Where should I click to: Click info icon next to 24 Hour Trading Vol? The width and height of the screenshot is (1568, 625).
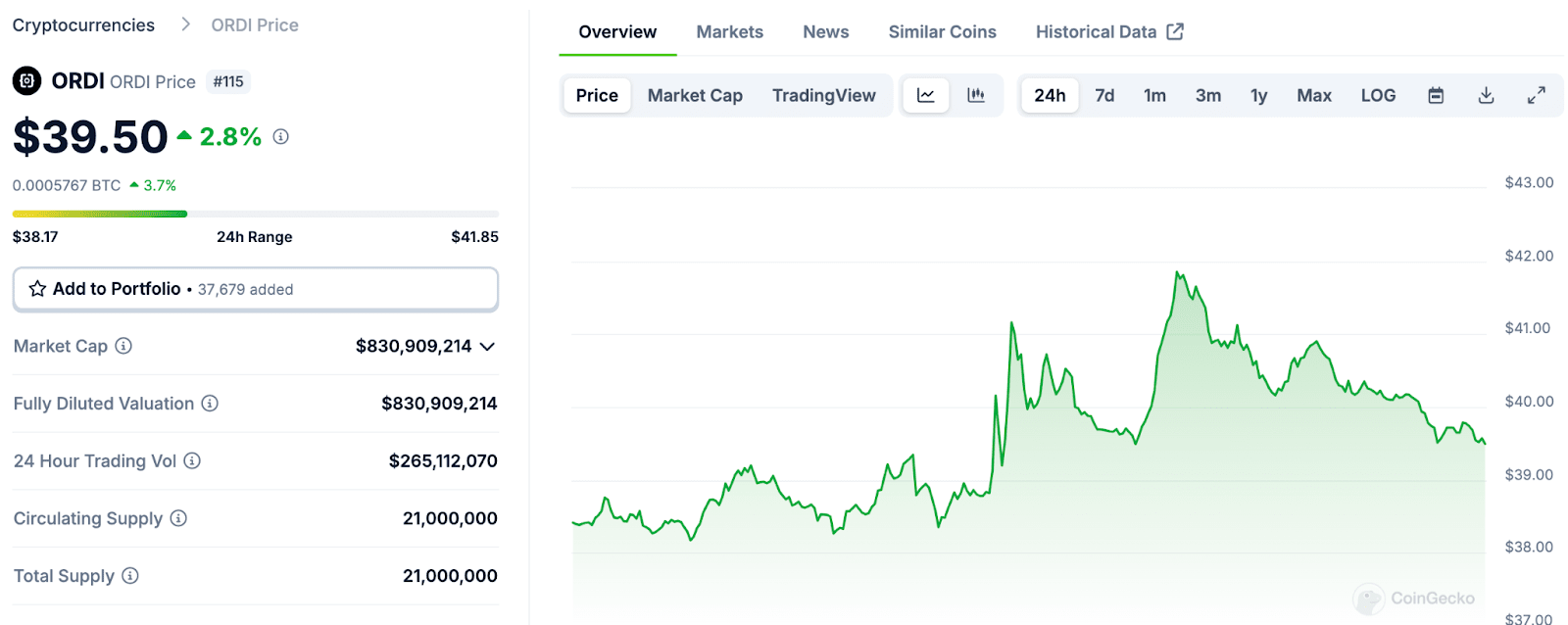coord(192,460)
